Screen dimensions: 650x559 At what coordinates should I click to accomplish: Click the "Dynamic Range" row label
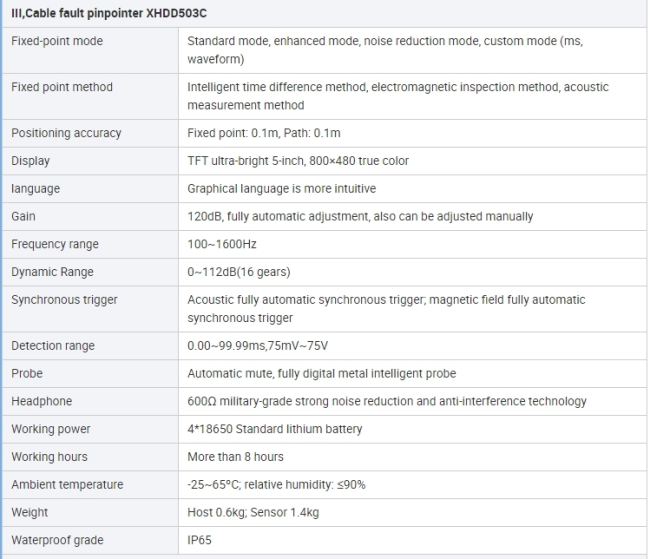52,272
